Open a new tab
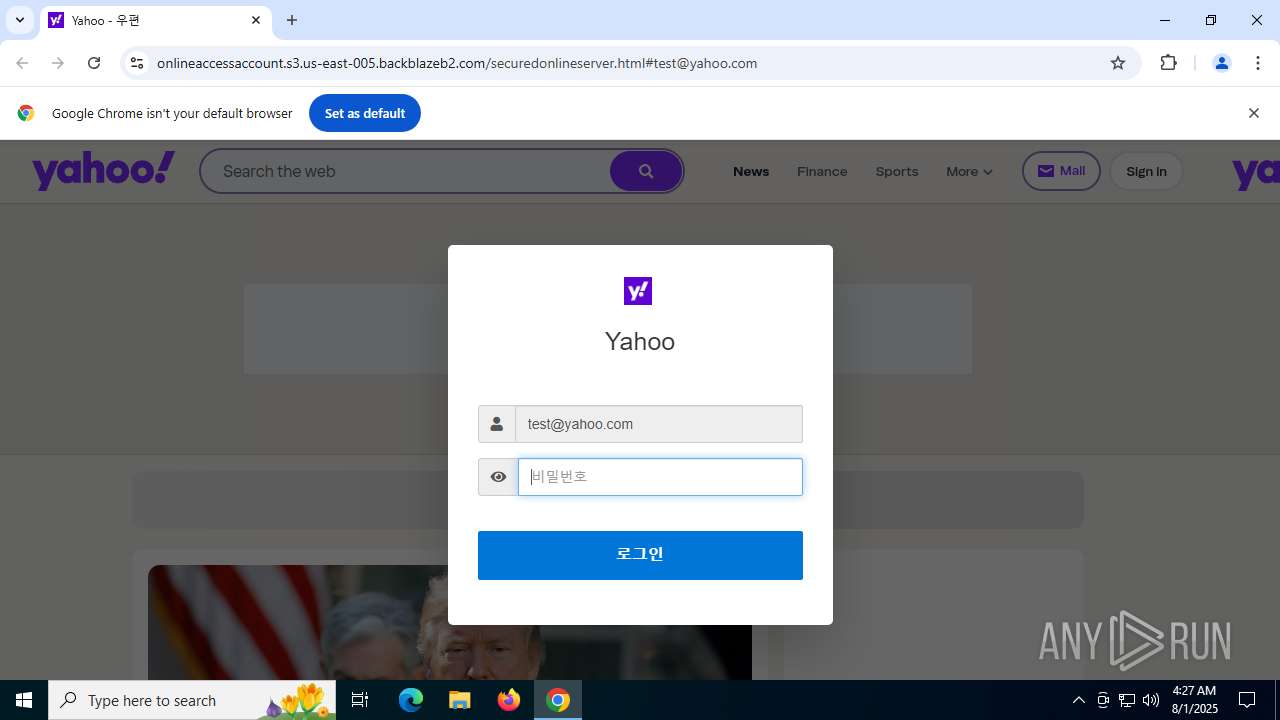Image resolution: width=1280 pixels, height=720 pixels. (x=292, y=20)
